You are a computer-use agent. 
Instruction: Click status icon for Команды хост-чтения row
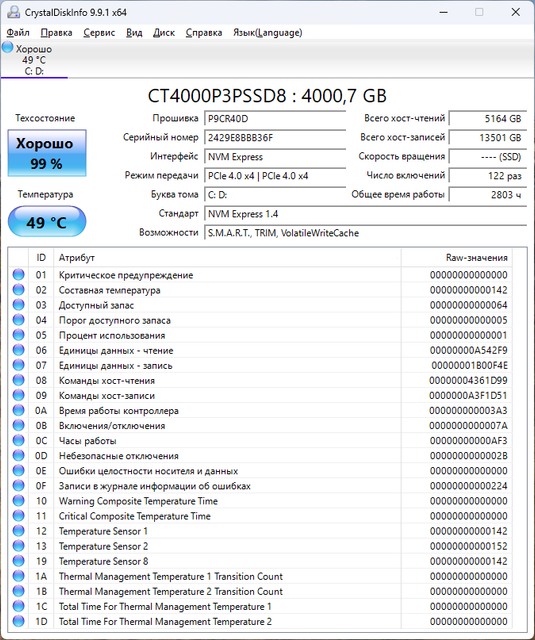pos(18,380)
